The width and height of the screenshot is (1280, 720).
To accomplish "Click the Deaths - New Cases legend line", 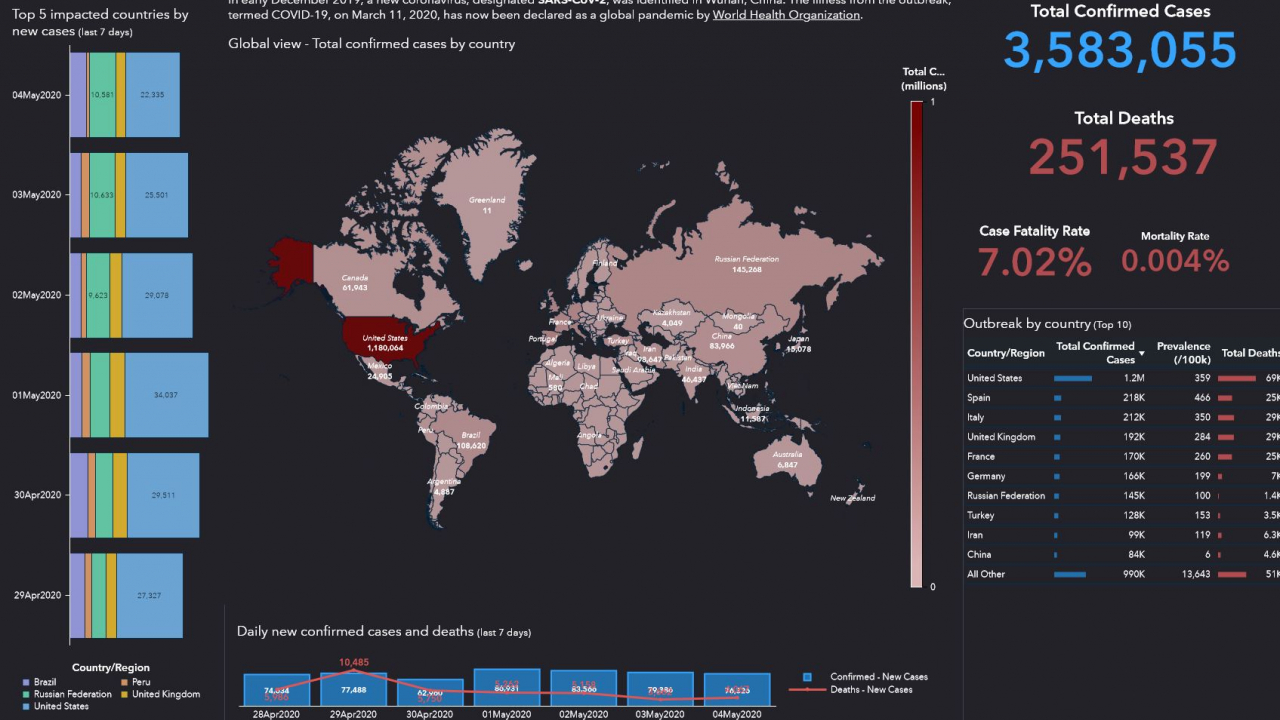I will [808, 689].
